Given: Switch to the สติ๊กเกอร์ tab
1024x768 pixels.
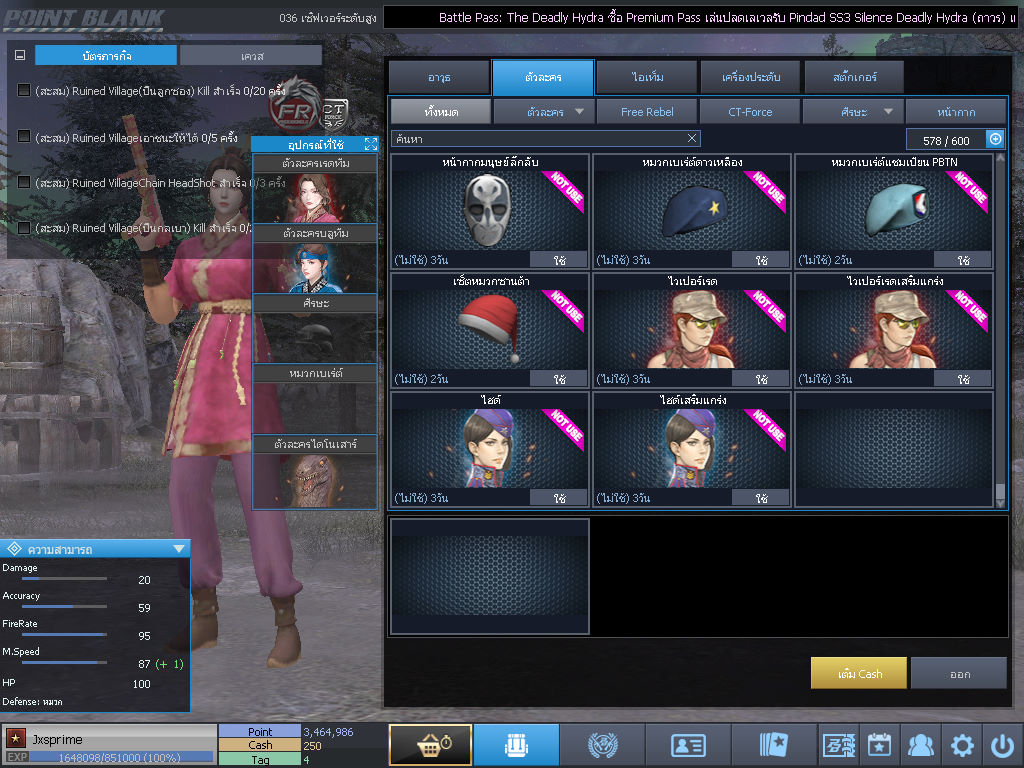Looking at the screenshot, I should [854, 77].
